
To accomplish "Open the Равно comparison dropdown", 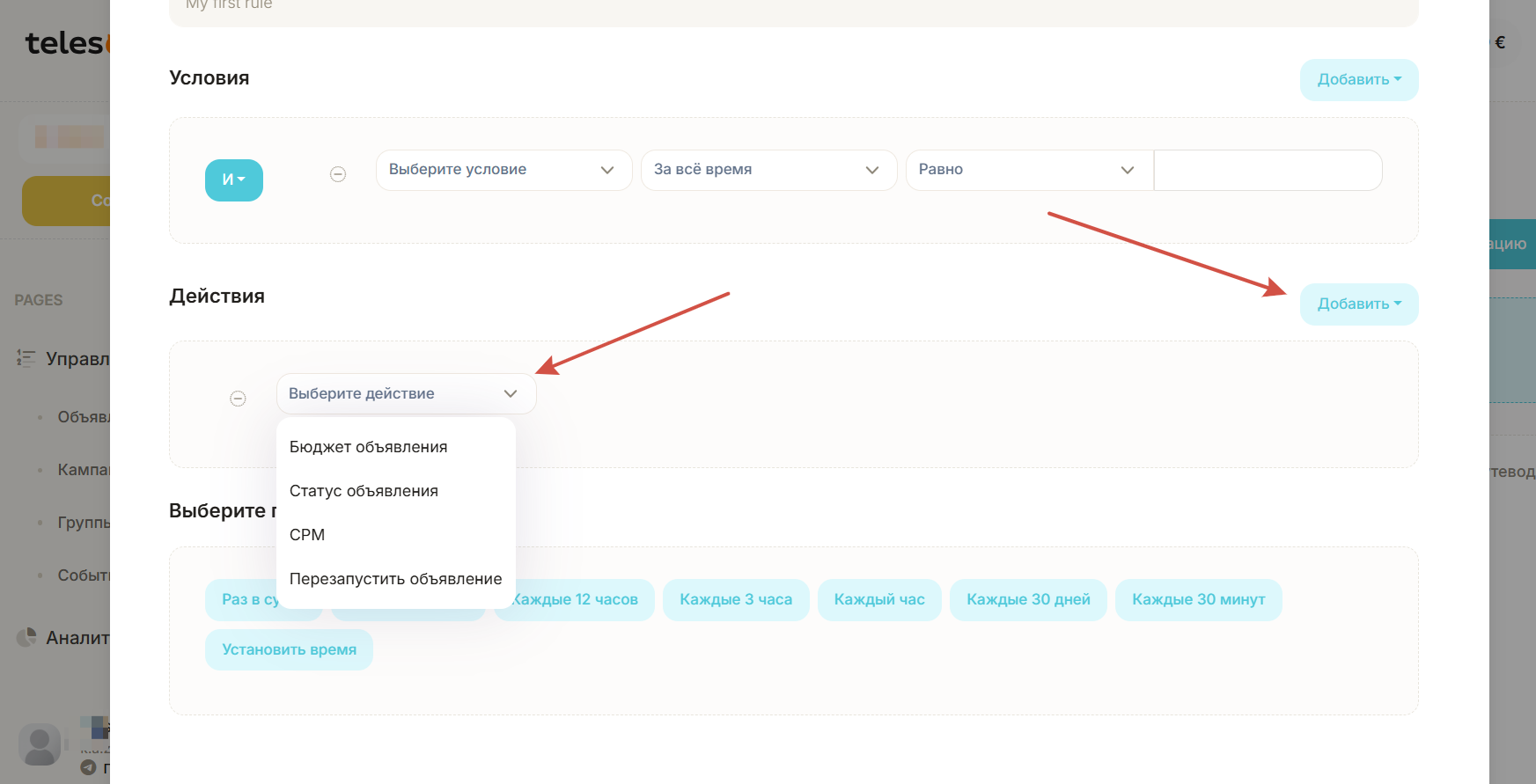I will pos(1028,170).
